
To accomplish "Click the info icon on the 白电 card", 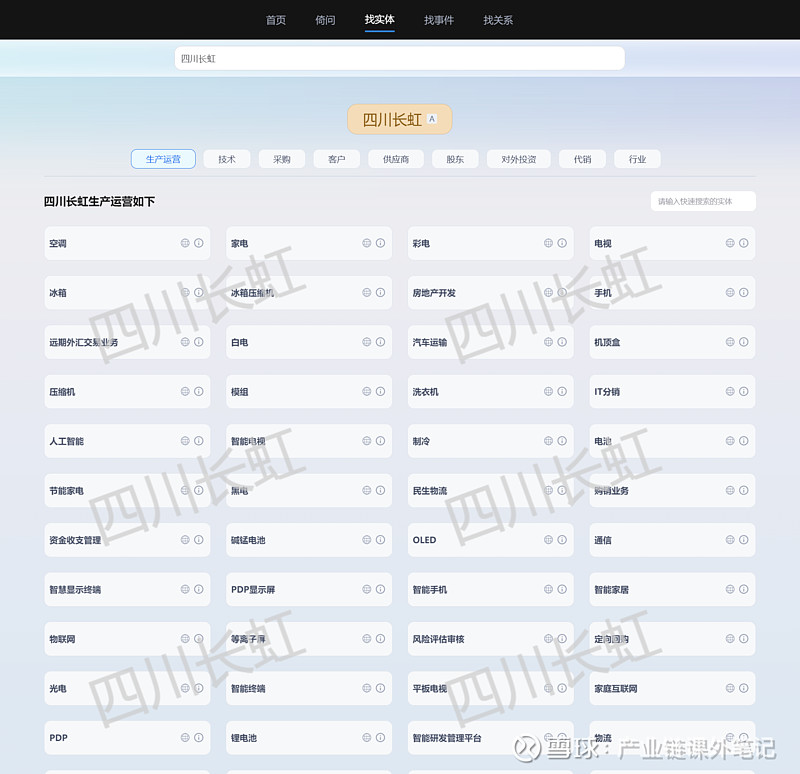I will (381, 342).
